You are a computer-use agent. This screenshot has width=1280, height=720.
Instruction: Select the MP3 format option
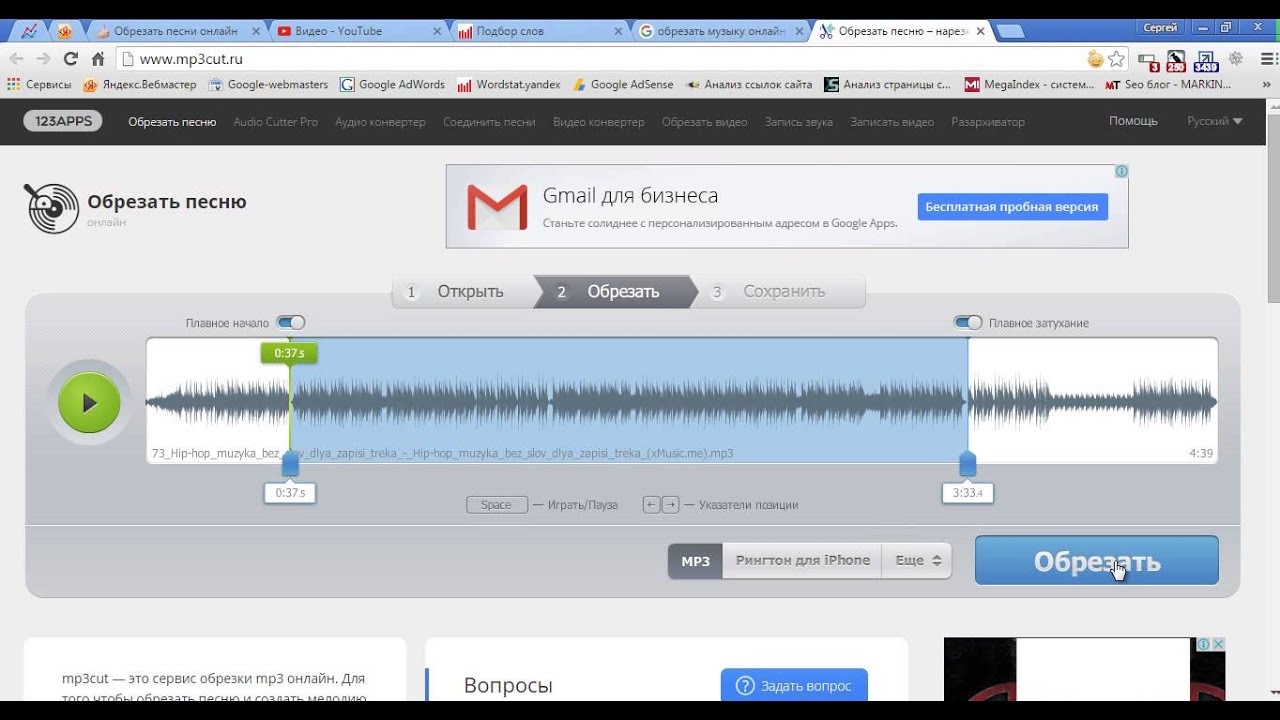click(x=695, y=561)
